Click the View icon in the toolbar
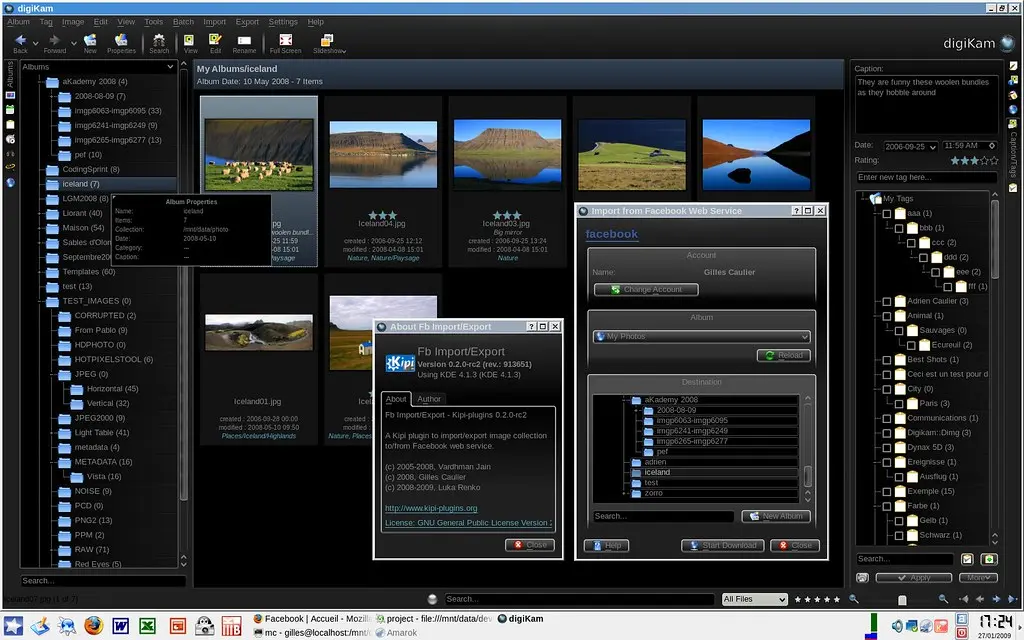This screenshot has width=1024, height=640. click(x=190, y=40)
